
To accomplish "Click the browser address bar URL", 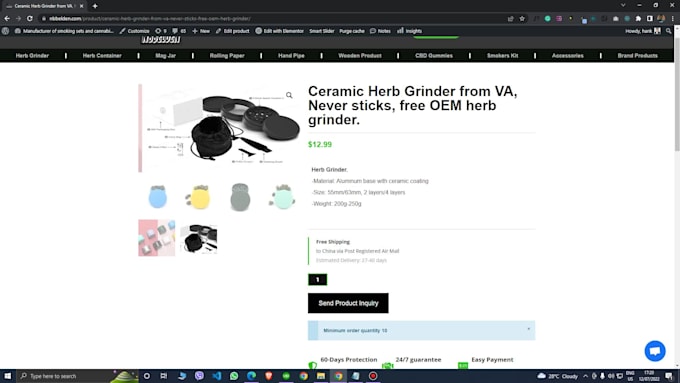I will click(150, 19).
